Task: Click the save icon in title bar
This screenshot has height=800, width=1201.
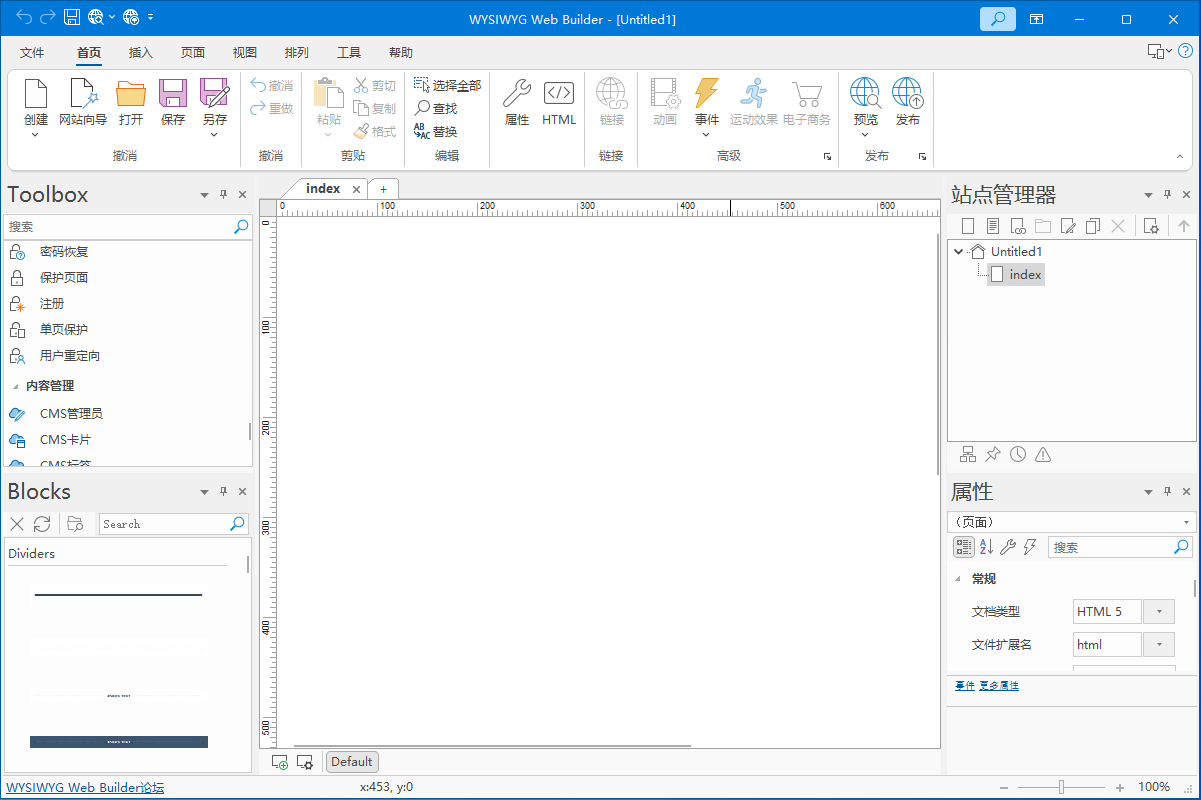Action: pos(72,17)
